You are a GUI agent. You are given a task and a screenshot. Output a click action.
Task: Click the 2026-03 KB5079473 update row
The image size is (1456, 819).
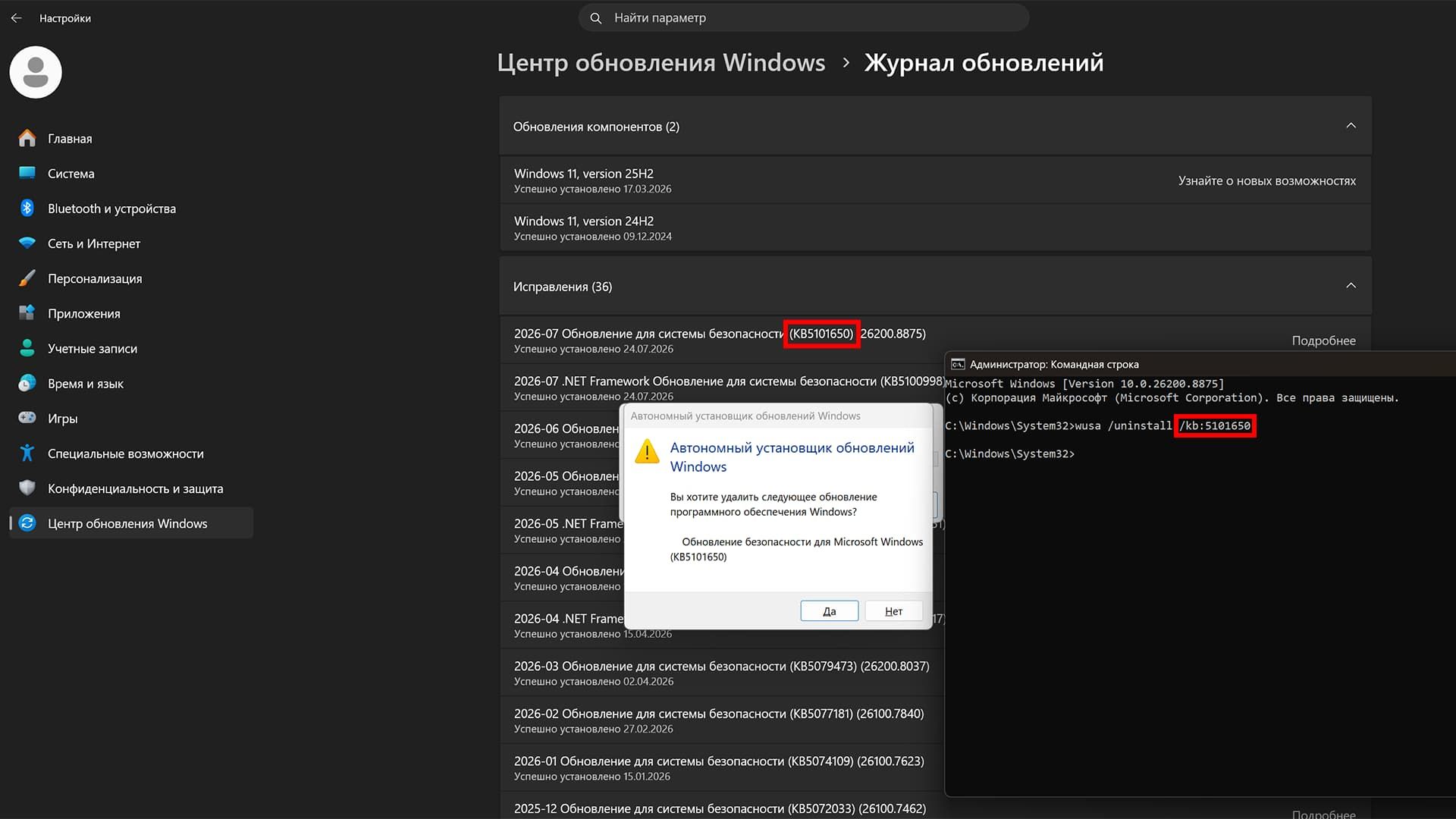point(722,673)
